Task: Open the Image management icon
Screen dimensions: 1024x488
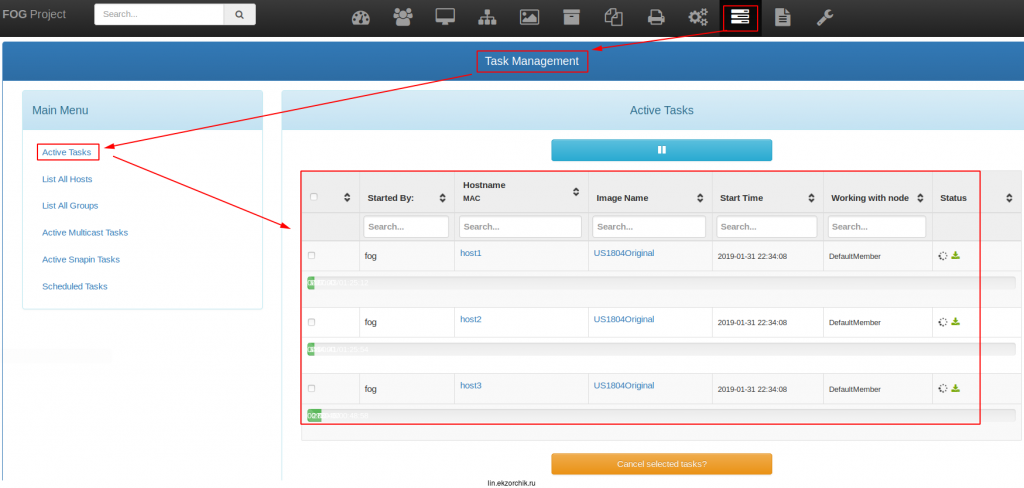Action: pos(529,17)
